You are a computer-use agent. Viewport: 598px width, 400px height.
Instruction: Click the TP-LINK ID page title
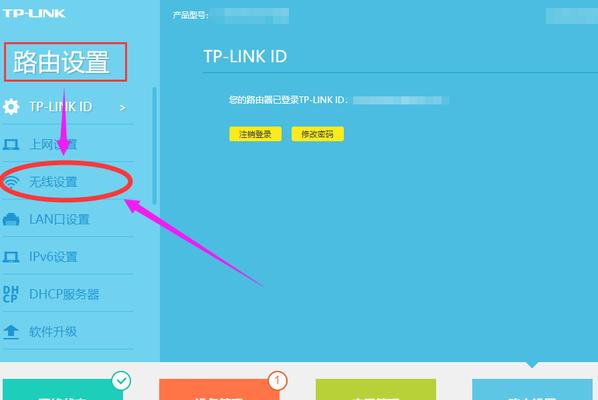point(245,56)
